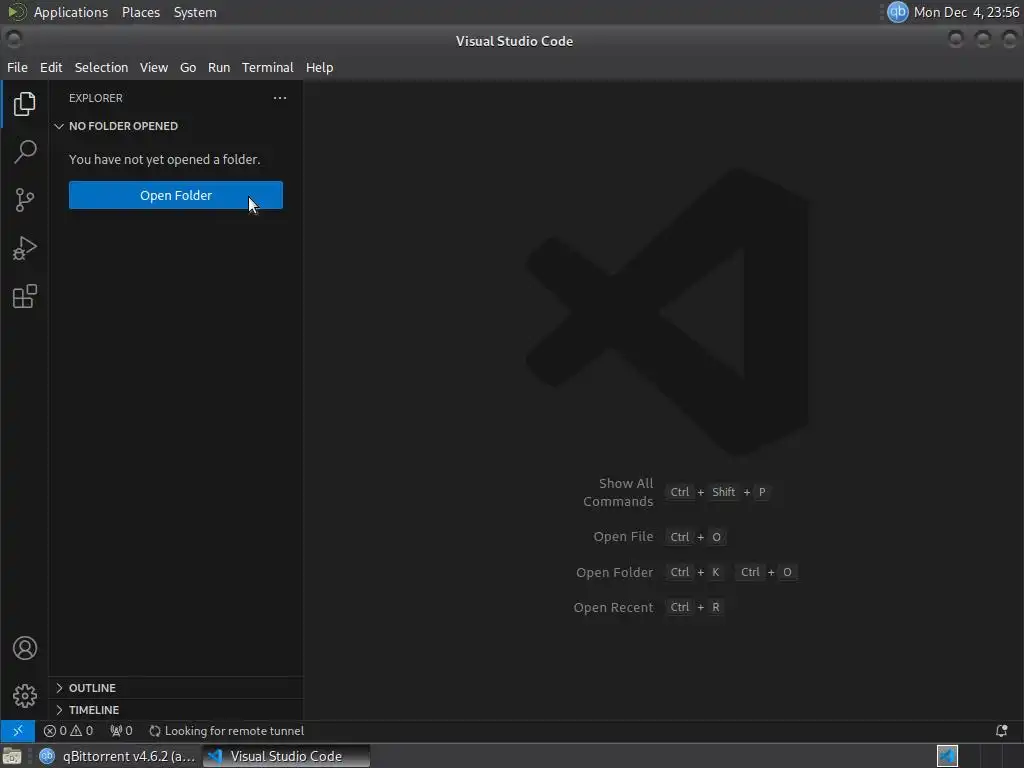Collapse the No Folder Opened section
This screenshot has height=768, width=1024.
pyautogui.click(x=176, y=126)
